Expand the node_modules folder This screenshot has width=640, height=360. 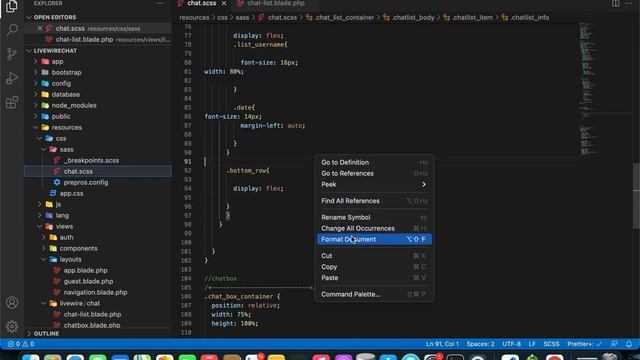pos(74,106)
